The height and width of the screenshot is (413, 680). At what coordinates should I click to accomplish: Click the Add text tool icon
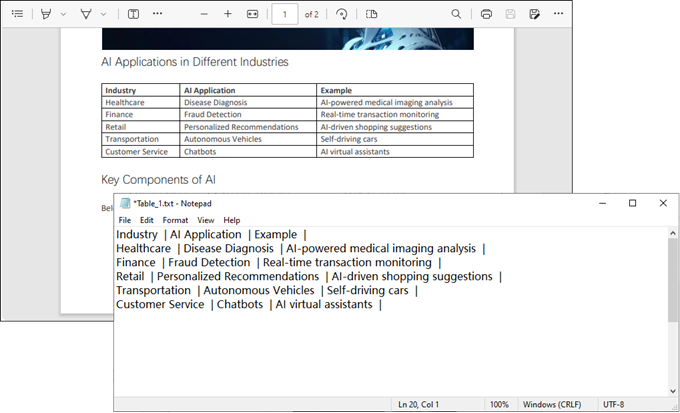click(x=133, y=14)
